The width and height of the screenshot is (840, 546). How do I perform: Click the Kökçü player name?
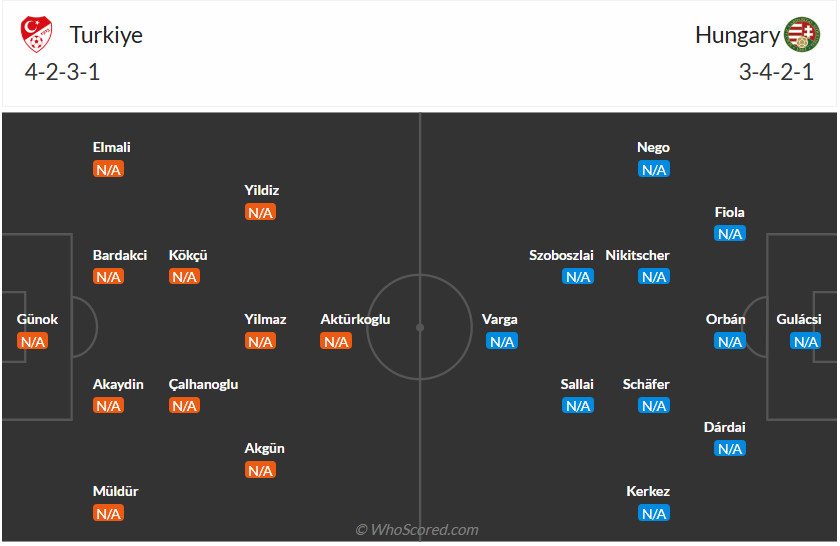(188, 255)
